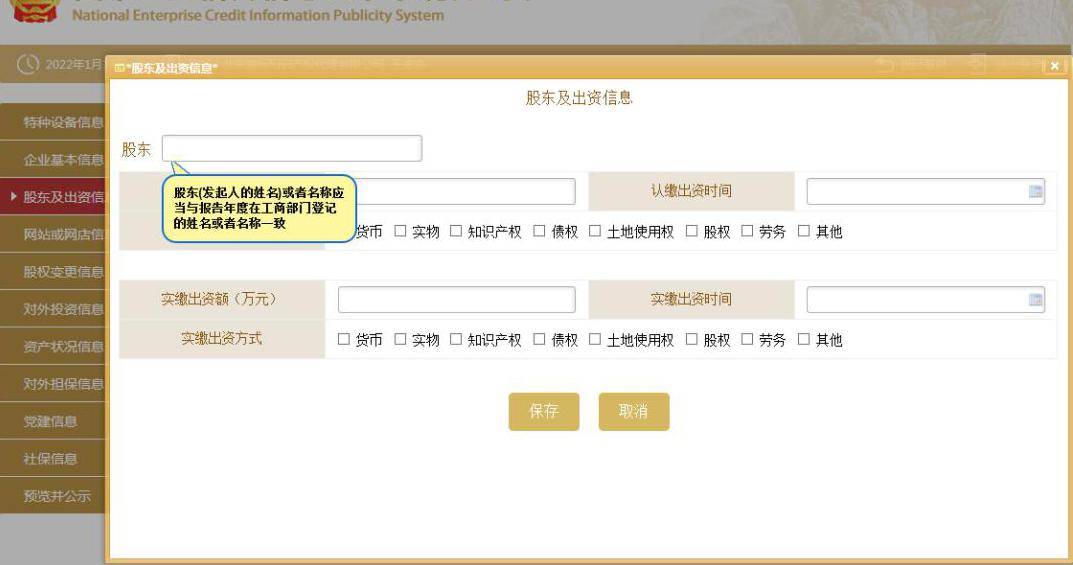Tick 货币 in the 实缴出资方式 row

click(344, 339)
